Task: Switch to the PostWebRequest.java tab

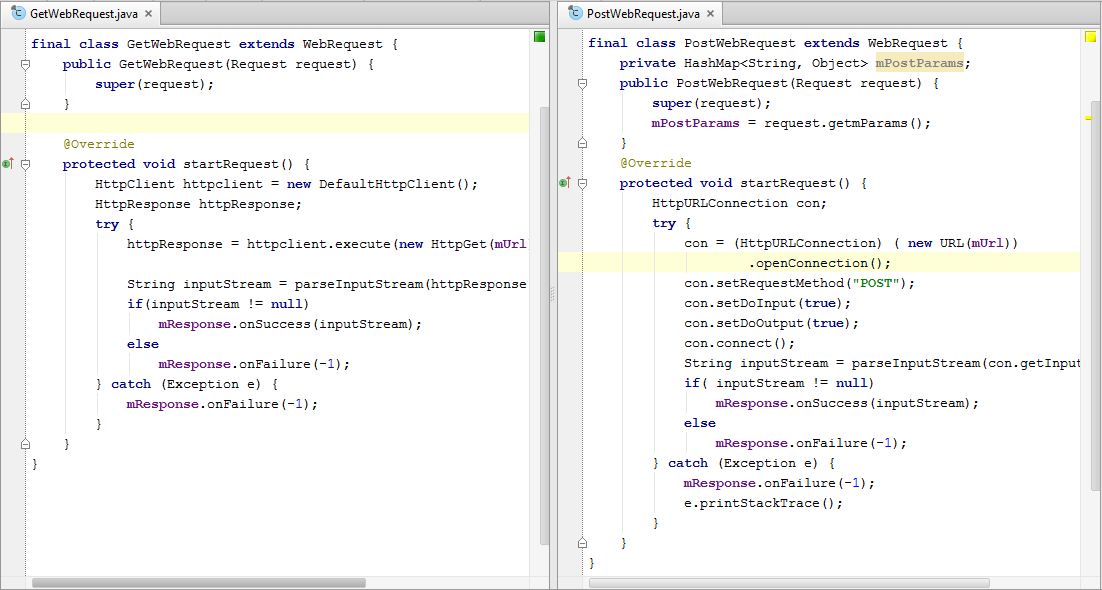Action: pos(641,13)
